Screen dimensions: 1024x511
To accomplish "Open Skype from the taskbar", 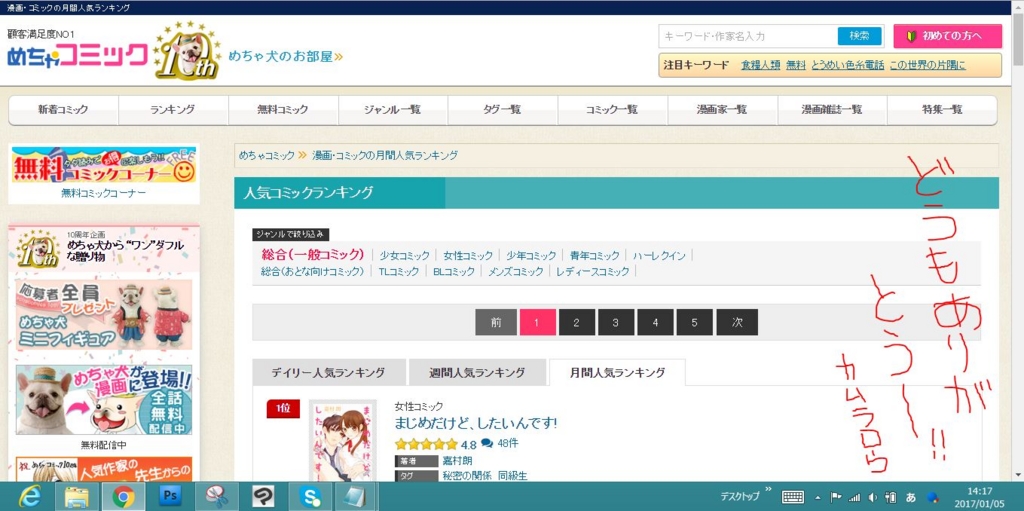I will click(310, 498).
